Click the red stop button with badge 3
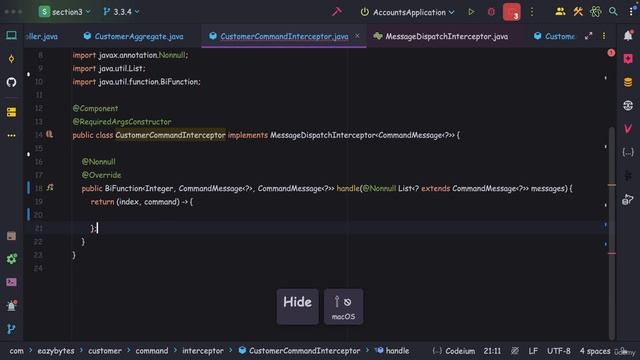The height and width of the screenshot is (360, 640). pos(511,12)
